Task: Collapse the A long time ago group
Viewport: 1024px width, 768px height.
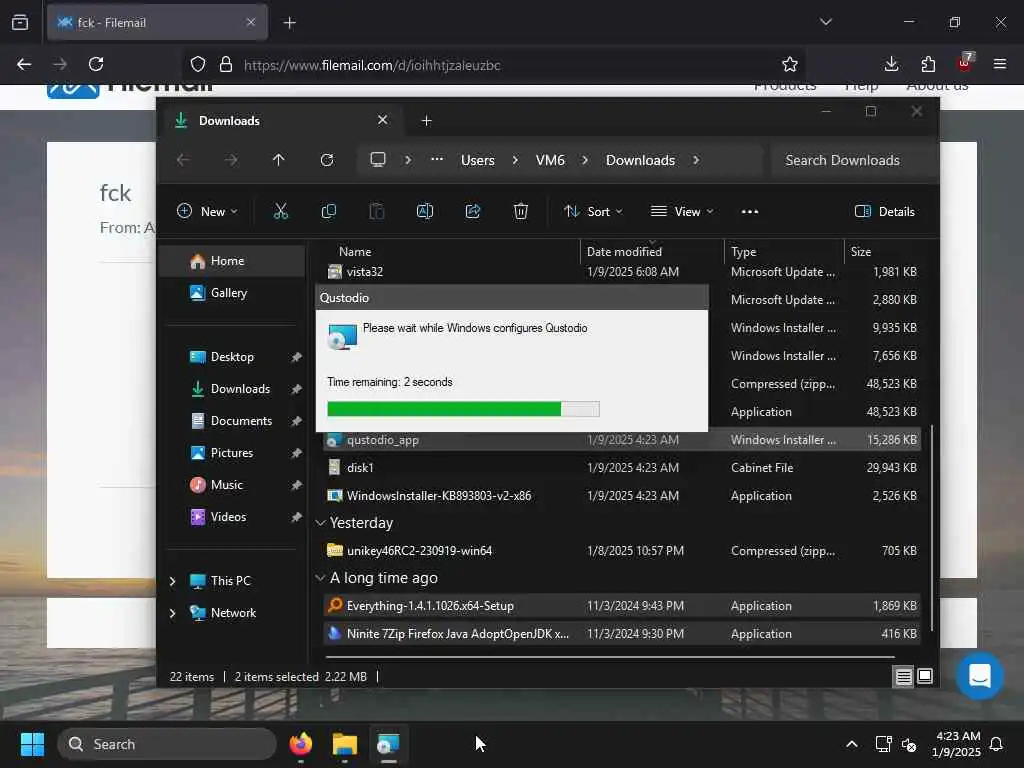Action: tap(321, 578)
